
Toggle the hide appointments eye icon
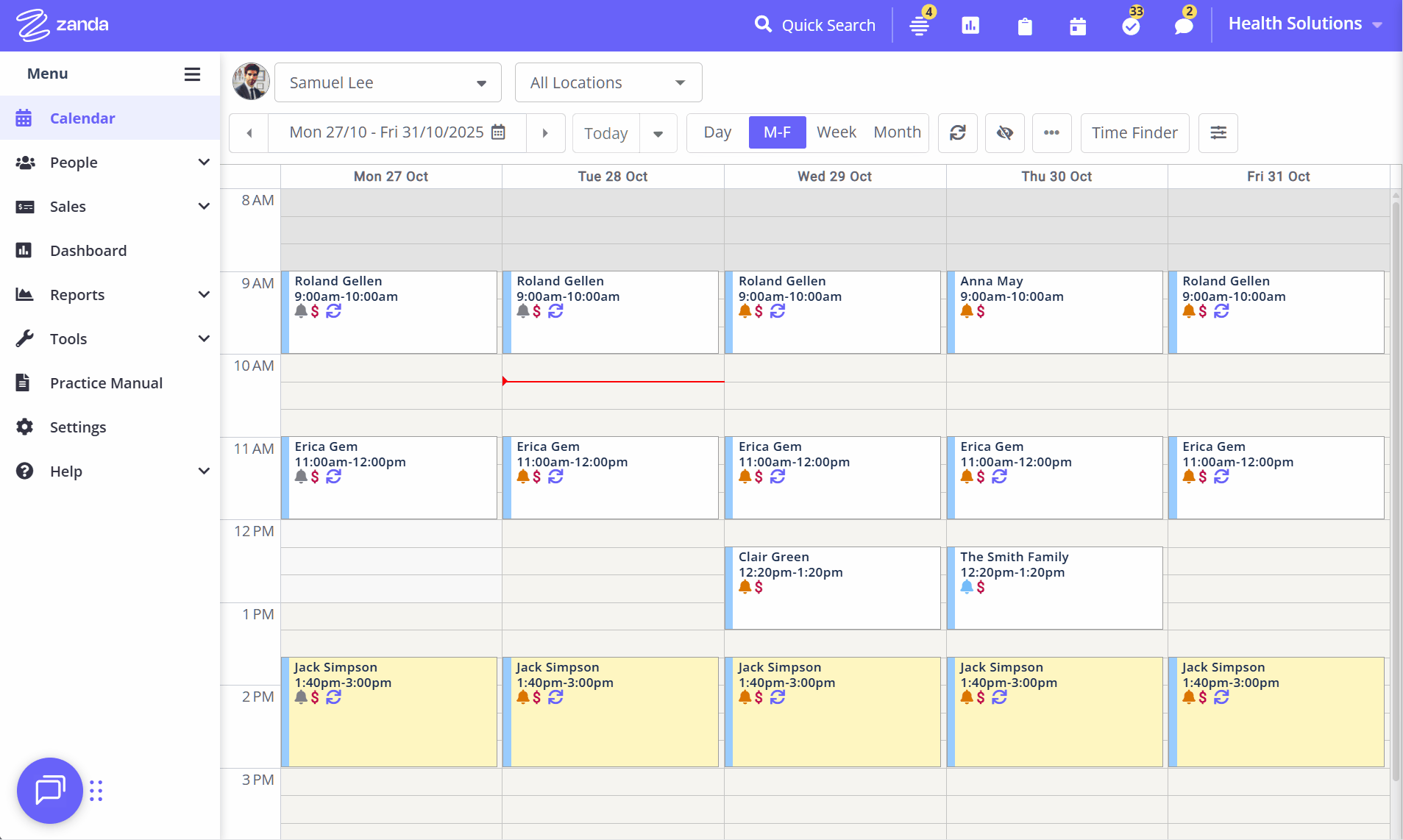pyautogui.click(x=1004, y=133)
